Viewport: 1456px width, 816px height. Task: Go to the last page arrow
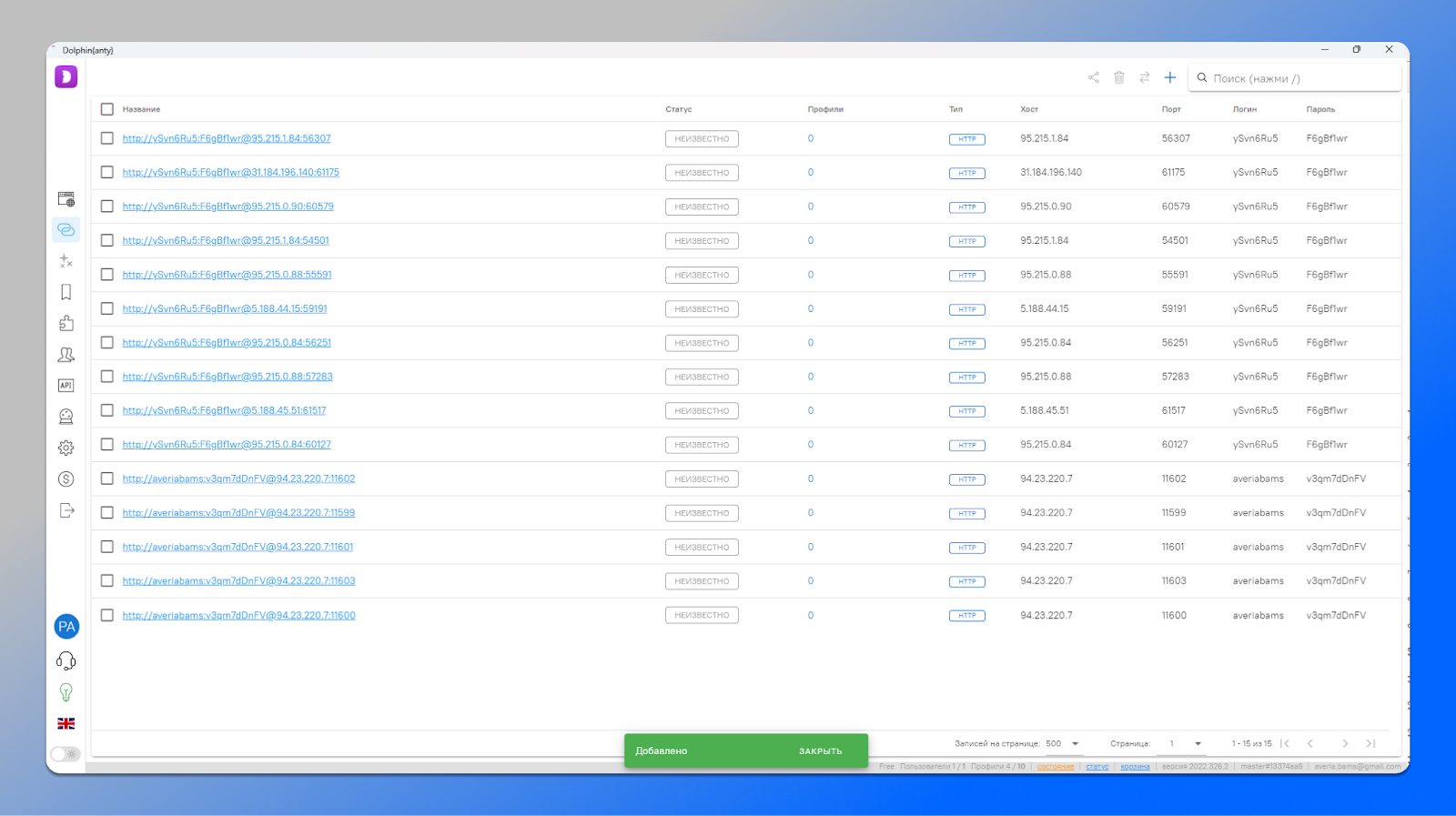coord(1370,743)
